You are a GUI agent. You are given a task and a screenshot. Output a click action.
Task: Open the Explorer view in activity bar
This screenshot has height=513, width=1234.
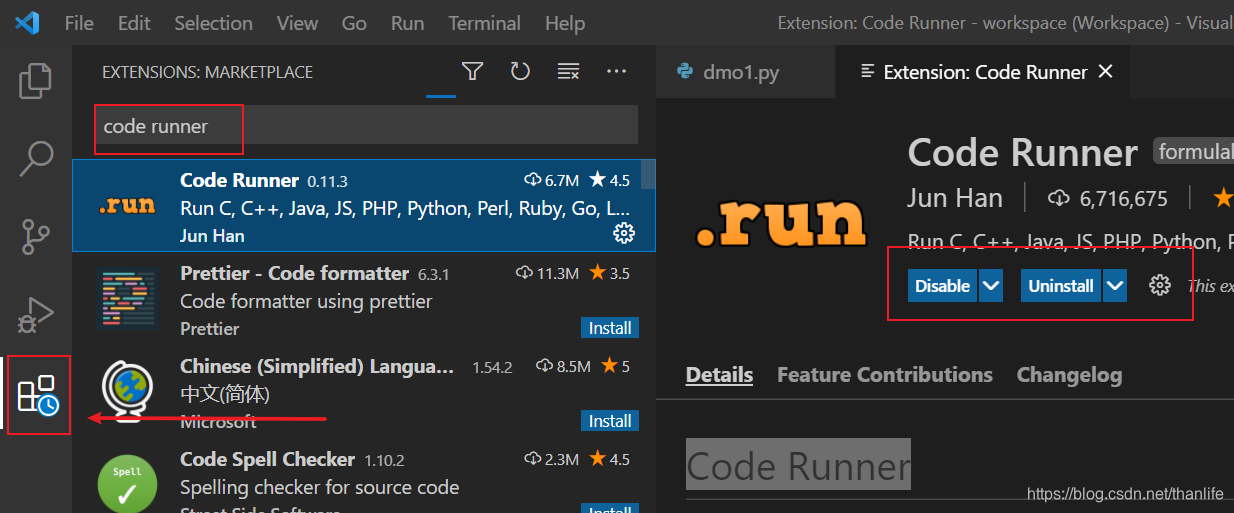[x=36, y=81]
